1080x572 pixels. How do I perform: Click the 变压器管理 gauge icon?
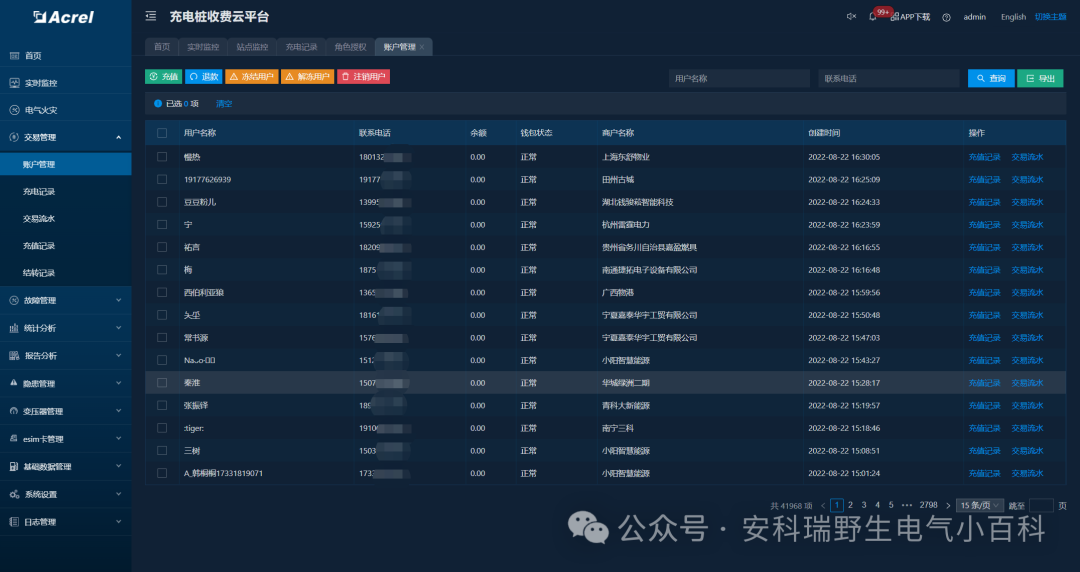coord(14,411)
